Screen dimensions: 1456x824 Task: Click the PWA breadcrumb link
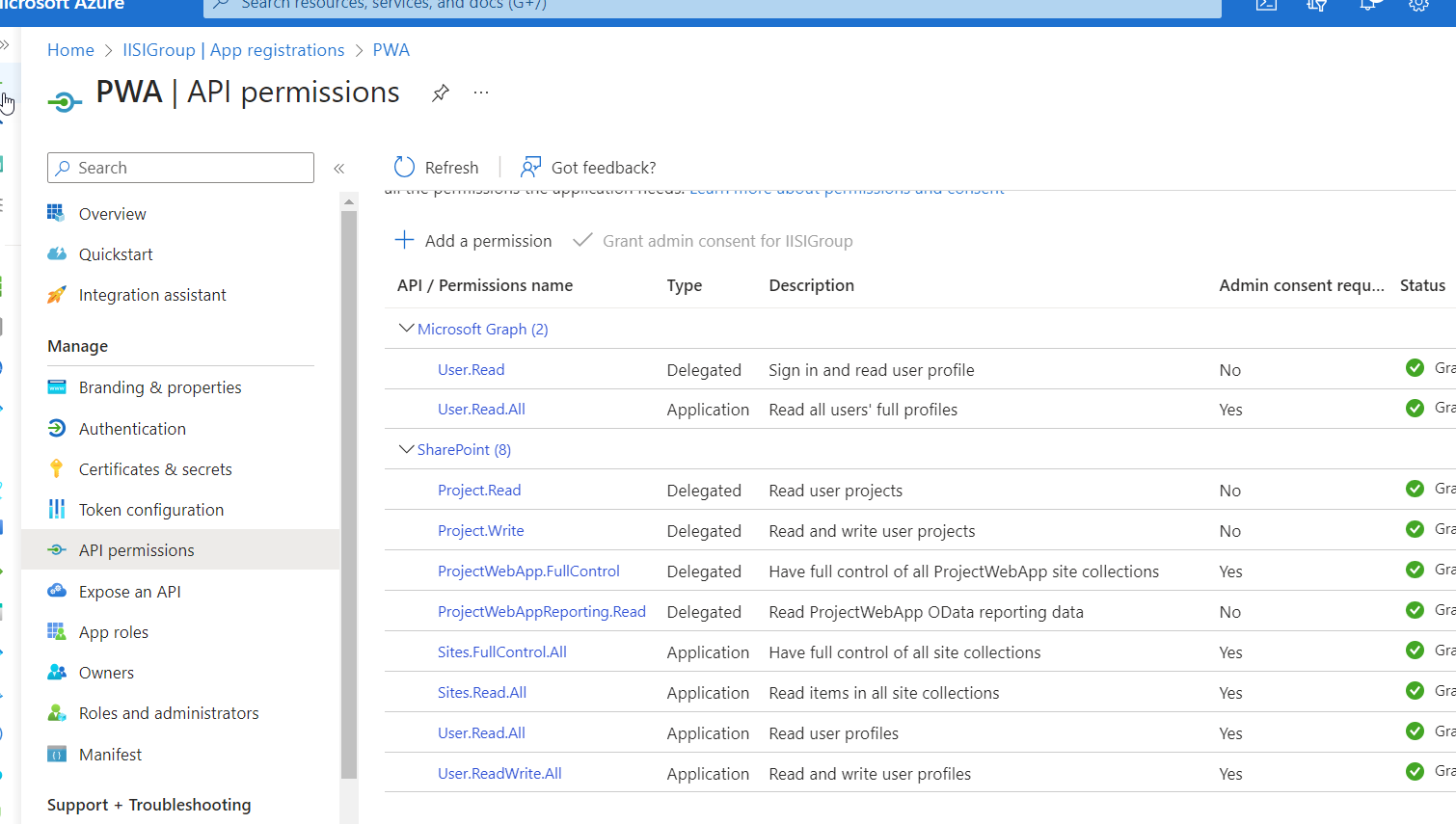pos(391,50)
